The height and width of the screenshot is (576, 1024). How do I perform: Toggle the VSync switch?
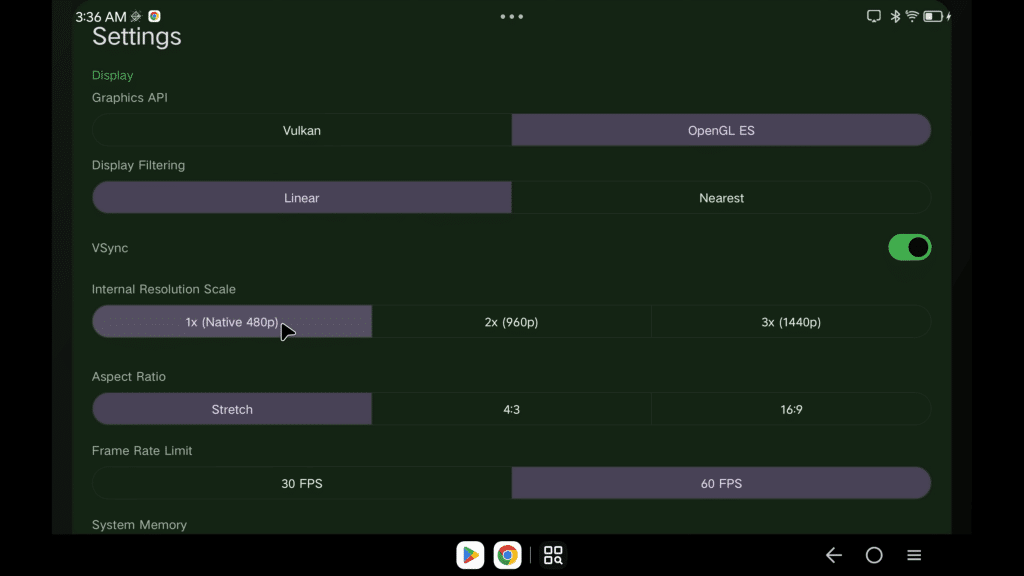909,248
